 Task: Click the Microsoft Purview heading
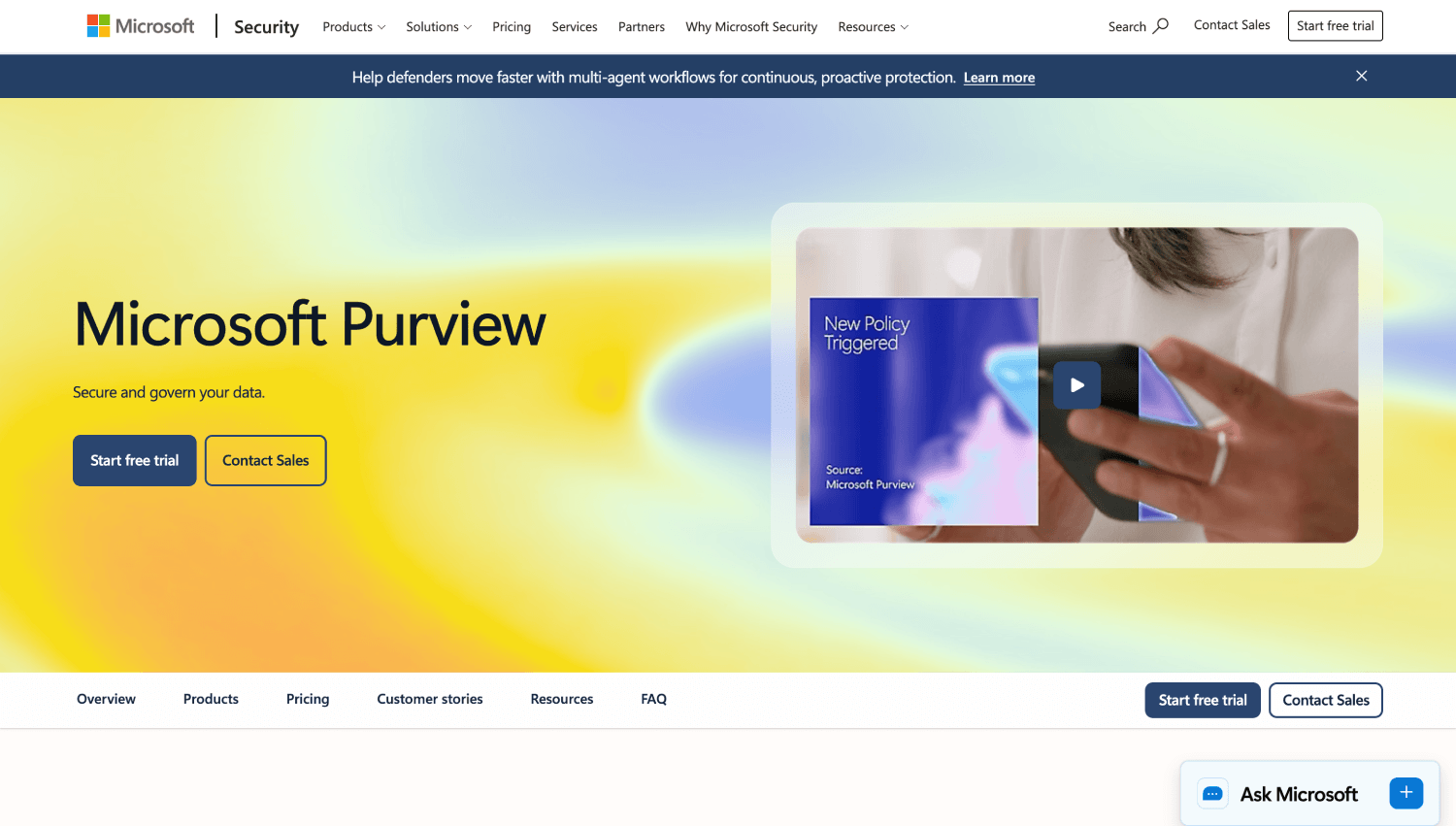(311, 324)
